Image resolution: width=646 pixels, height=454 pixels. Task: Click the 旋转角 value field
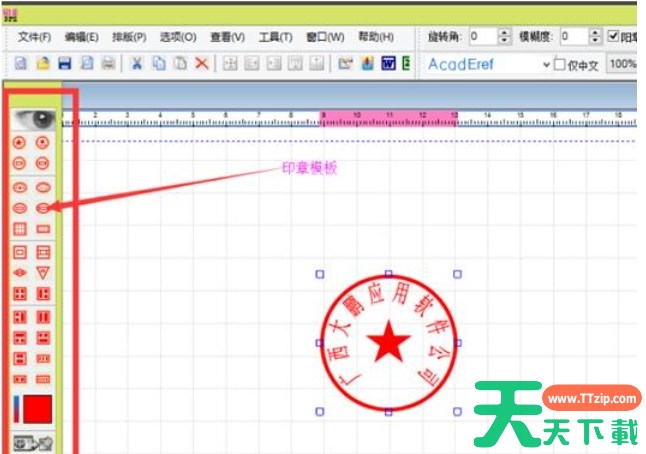pos(484,36)
